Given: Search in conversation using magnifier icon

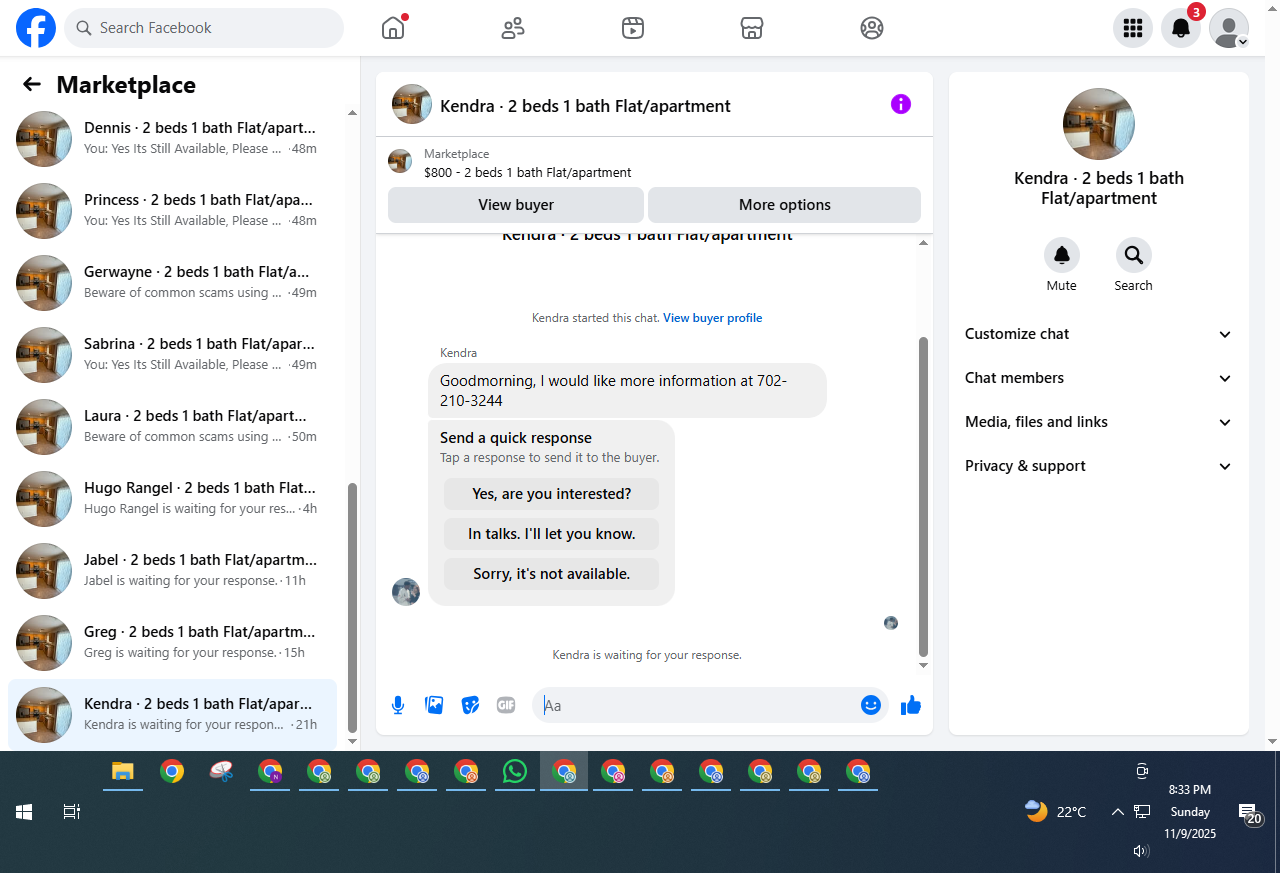Looking at the screenshot, I should click(1133, 255).
